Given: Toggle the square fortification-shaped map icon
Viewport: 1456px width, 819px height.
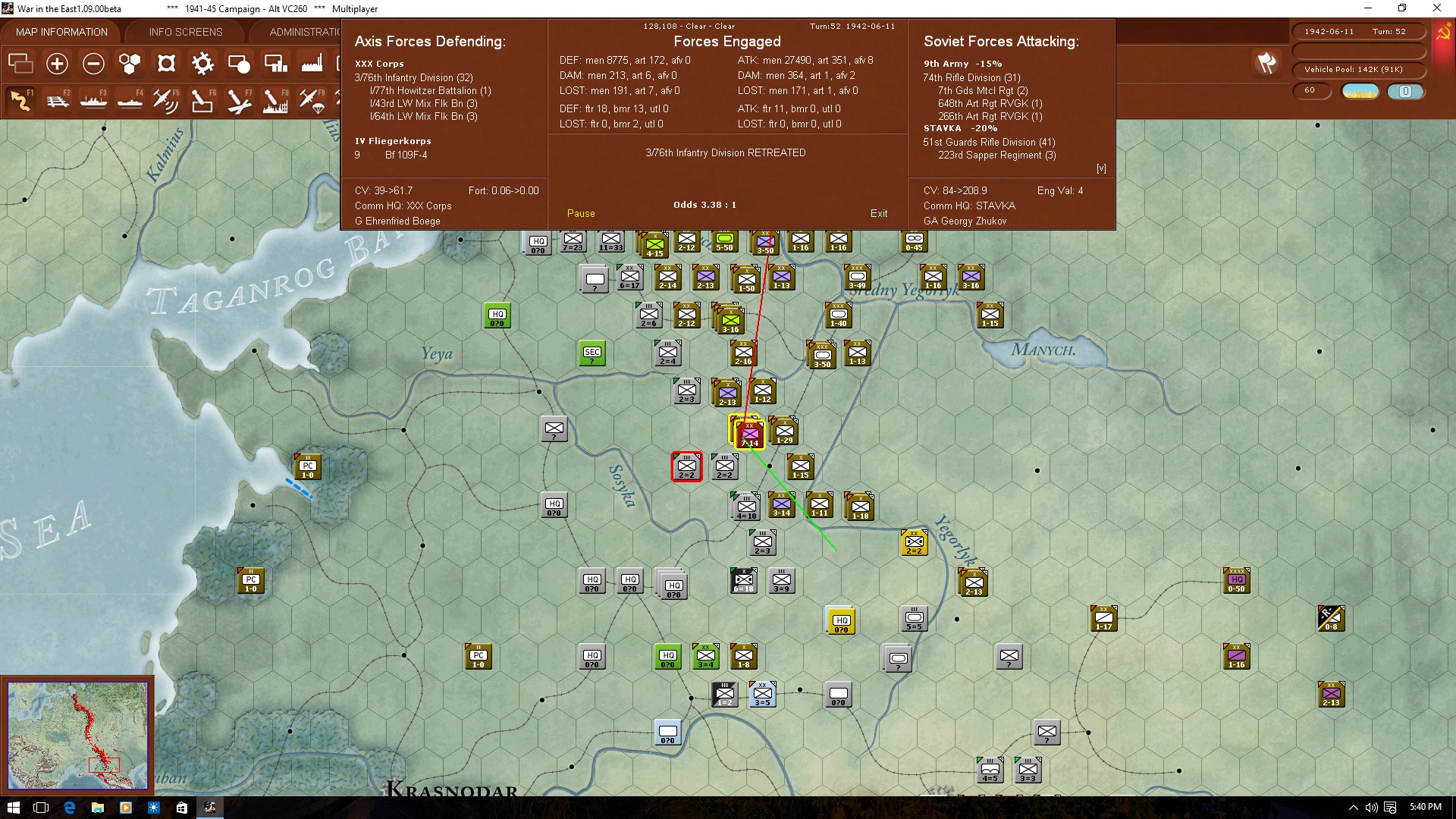Looking at the screenshot, I should tap(166, 64).
